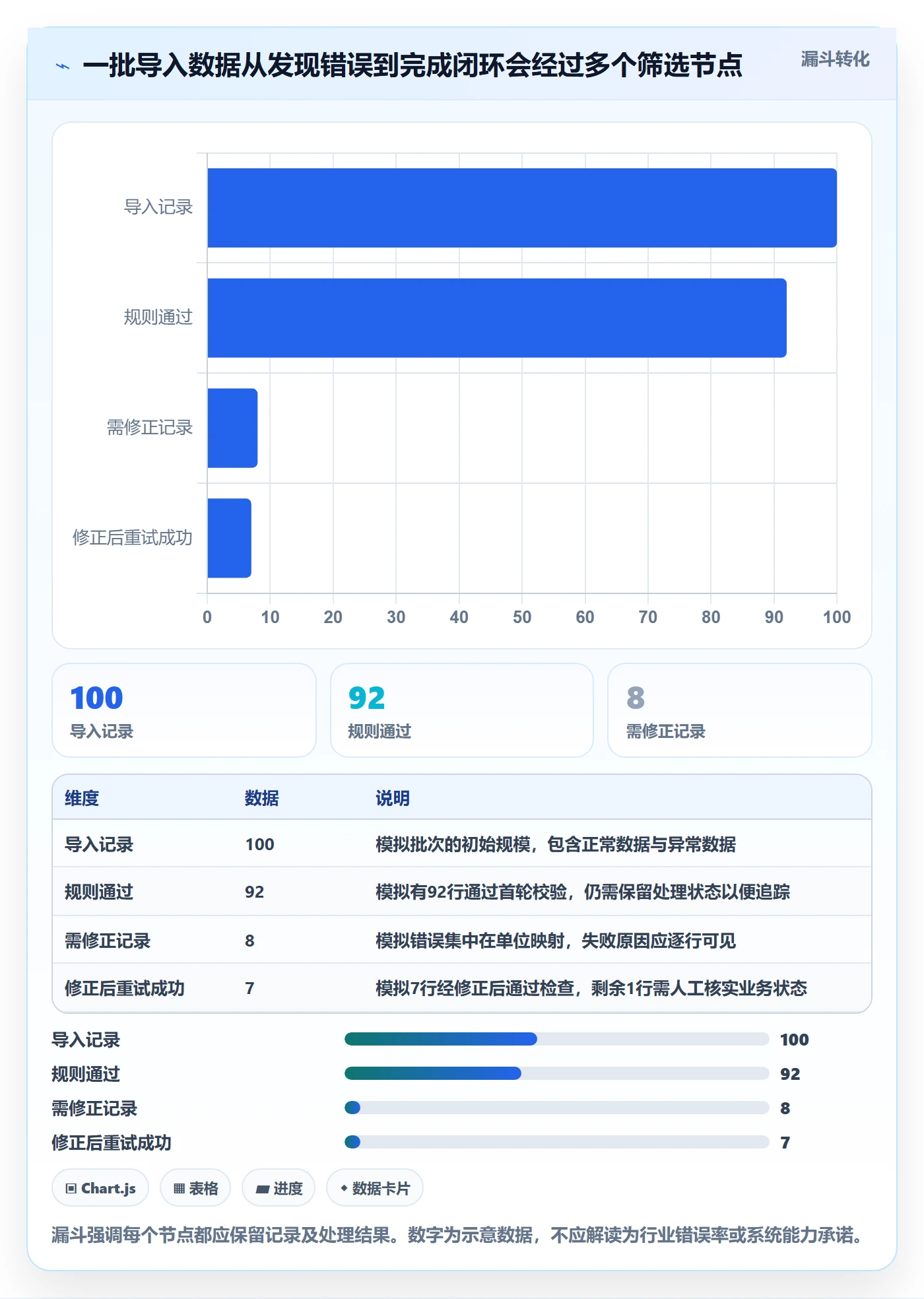Image resolution: width=924 pixels, height=1299 pixels.
Task: Select the 导入记录 table row name
Action: click(x=99, y=844)
